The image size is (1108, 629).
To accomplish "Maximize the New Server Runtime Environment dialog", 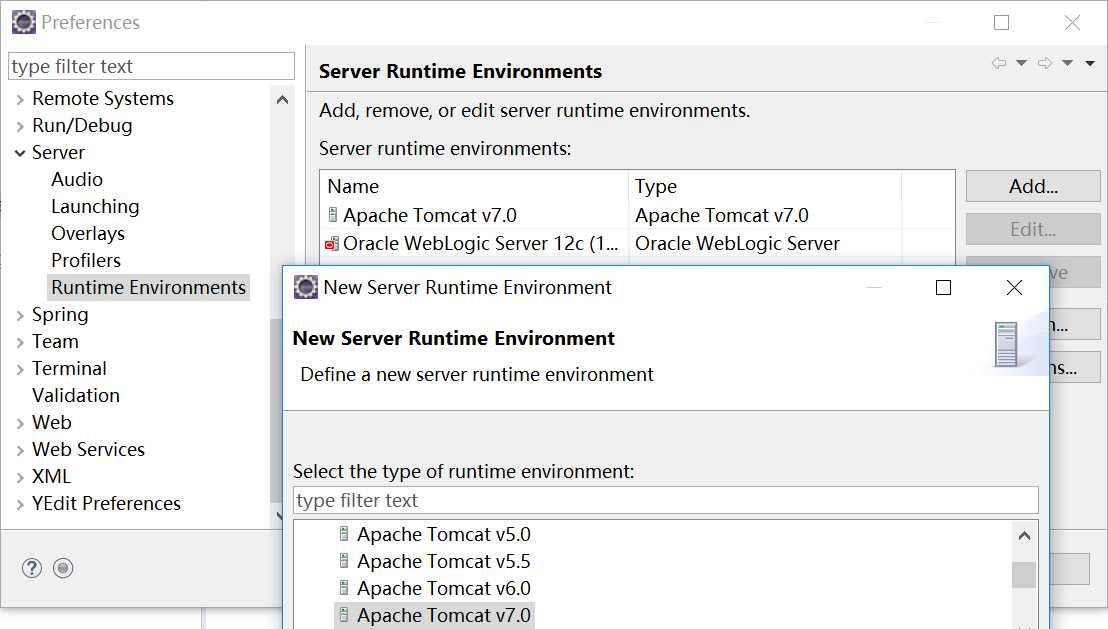I will pyautogui.click(x=943, y=287).
